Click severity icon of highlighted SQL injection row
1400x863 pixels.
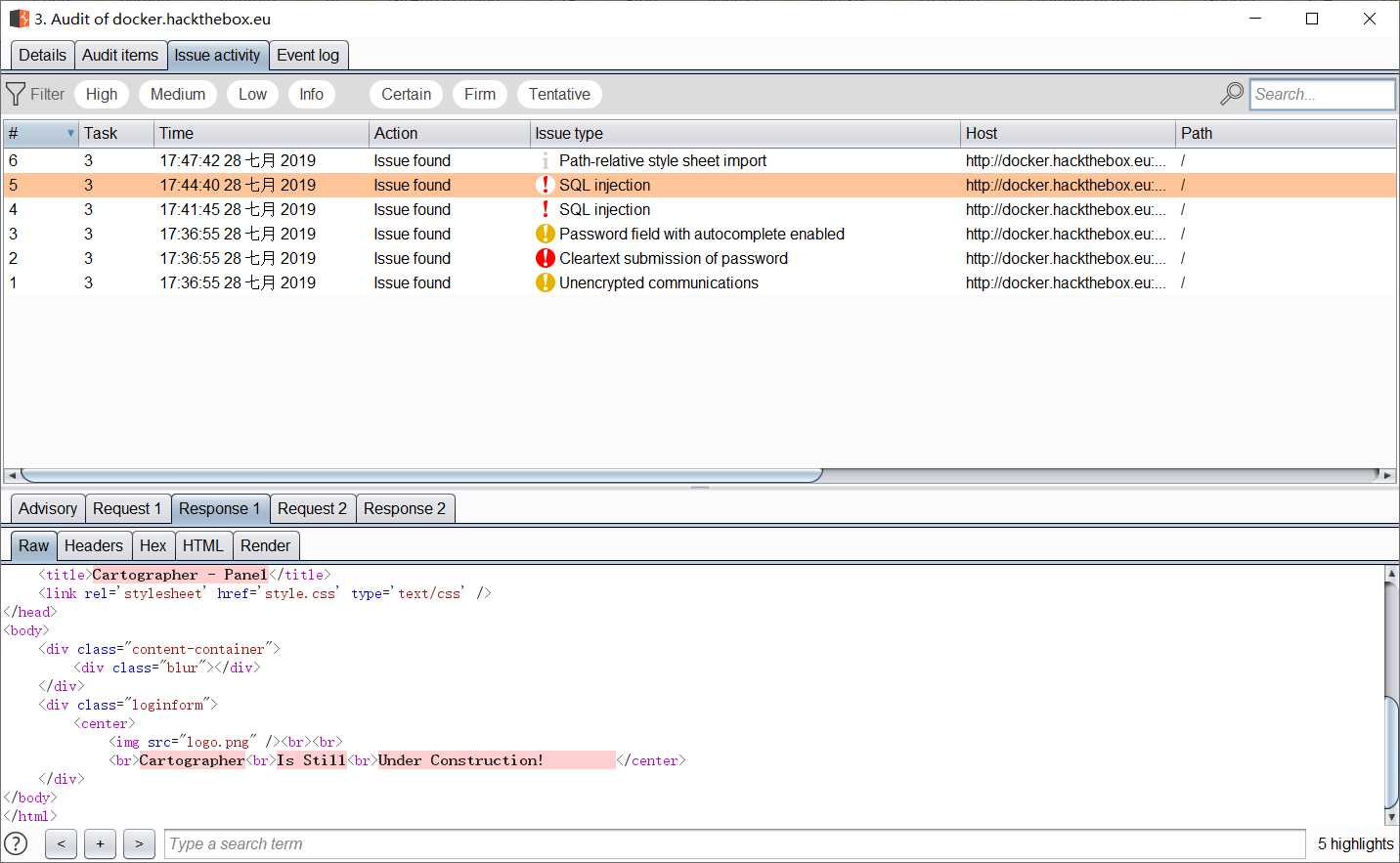pos(546,185)
